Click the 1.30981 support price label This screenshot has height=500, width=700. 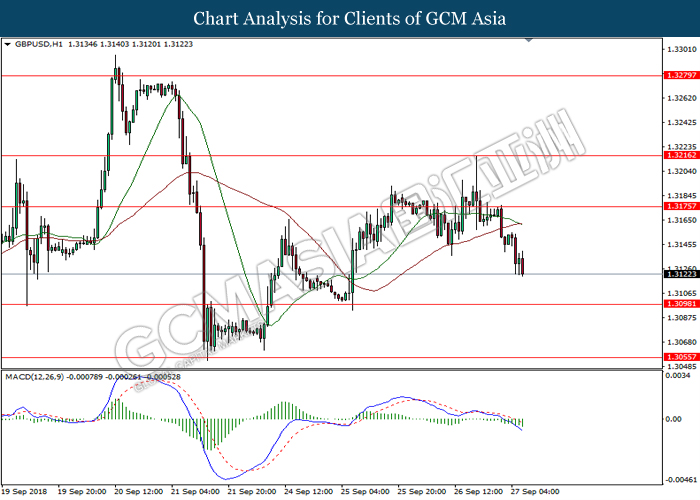point(681,304)
